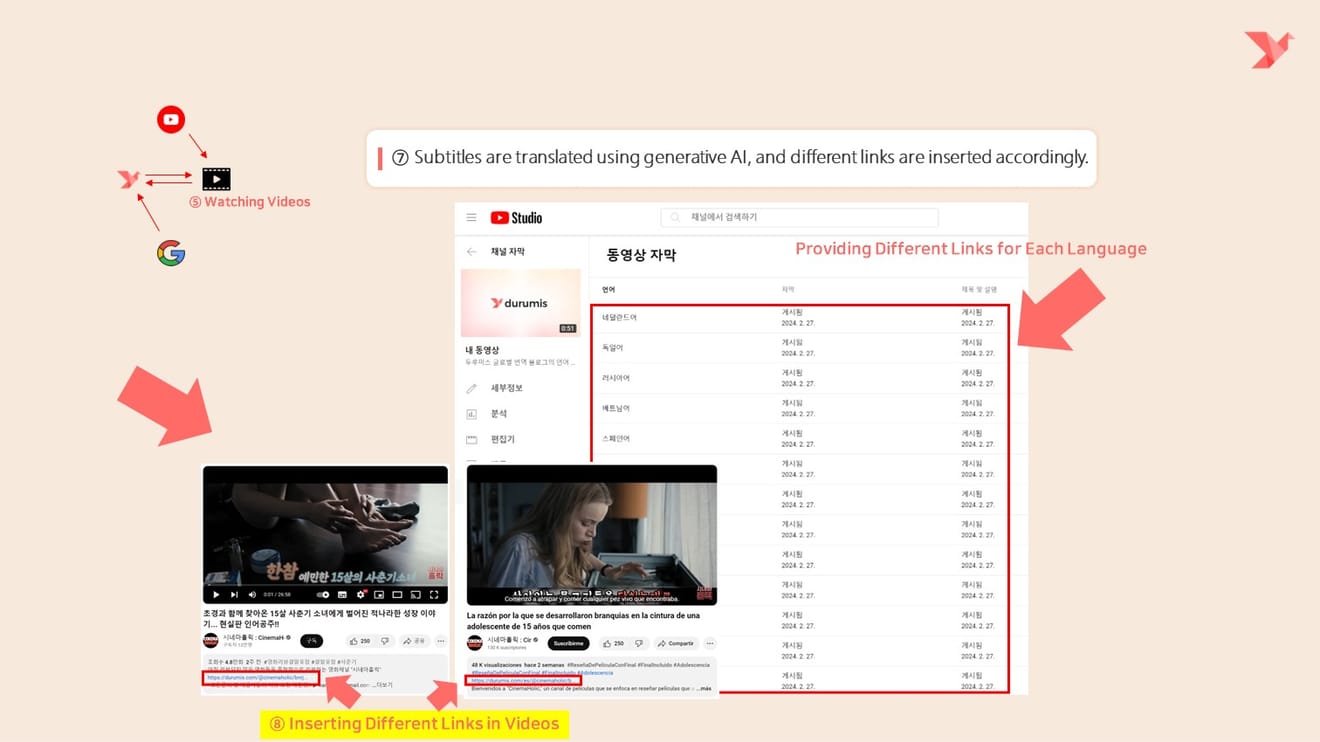
Task: Seek on the Korean video progress bar
Action: (x=325, y=585)
